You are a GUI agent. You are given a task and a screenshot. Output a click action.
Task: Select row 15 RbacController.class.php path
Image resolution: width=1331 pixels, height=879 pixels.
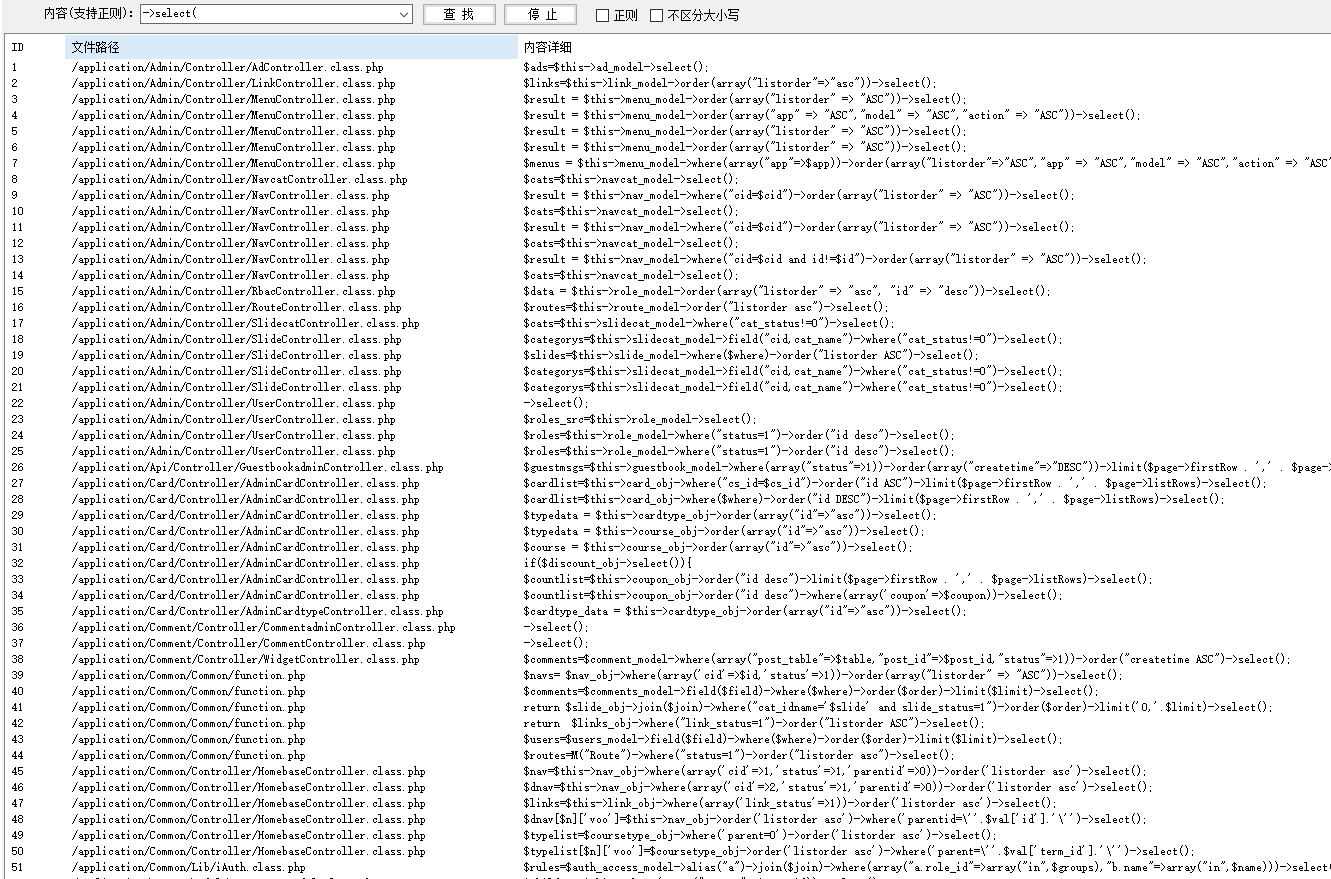(x=233, y=291)
